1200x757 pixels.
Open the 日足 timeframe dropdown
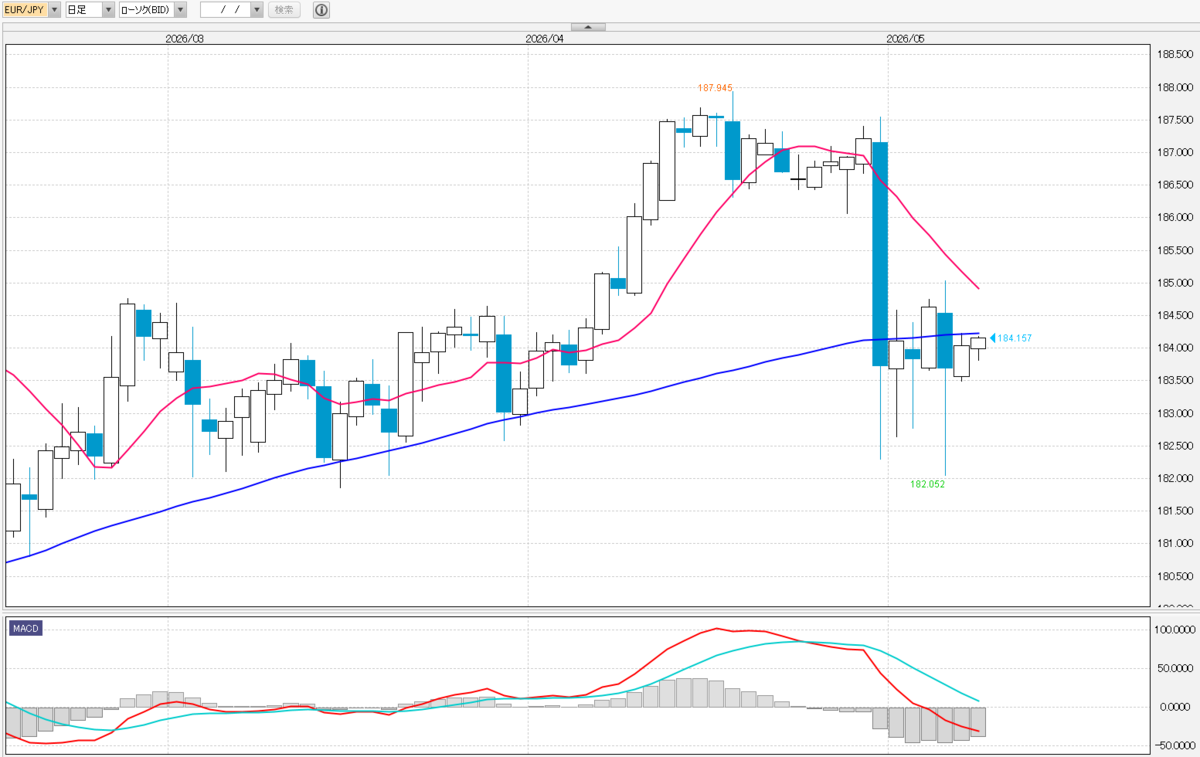coord(108,10)
